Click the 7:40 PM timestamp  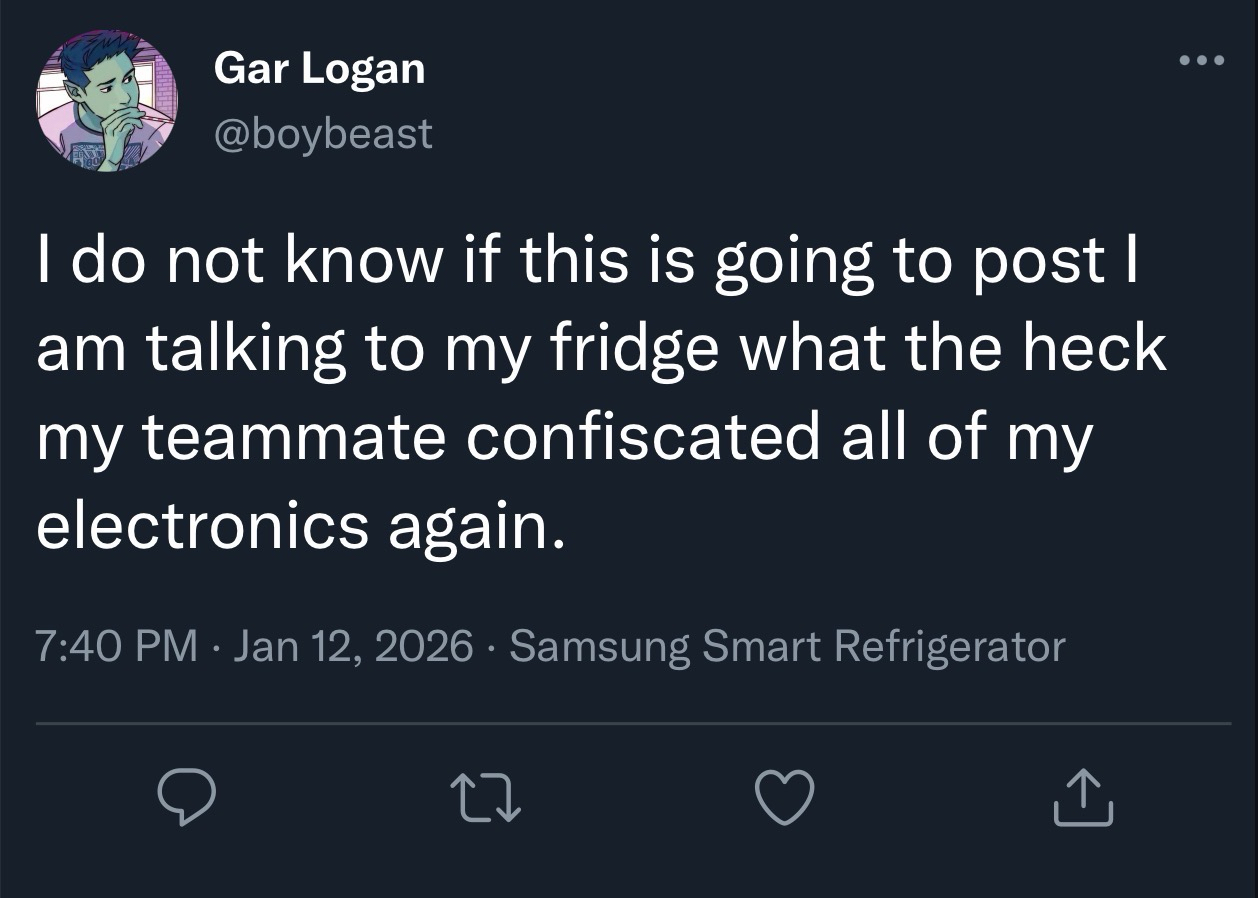click(116, 646)
